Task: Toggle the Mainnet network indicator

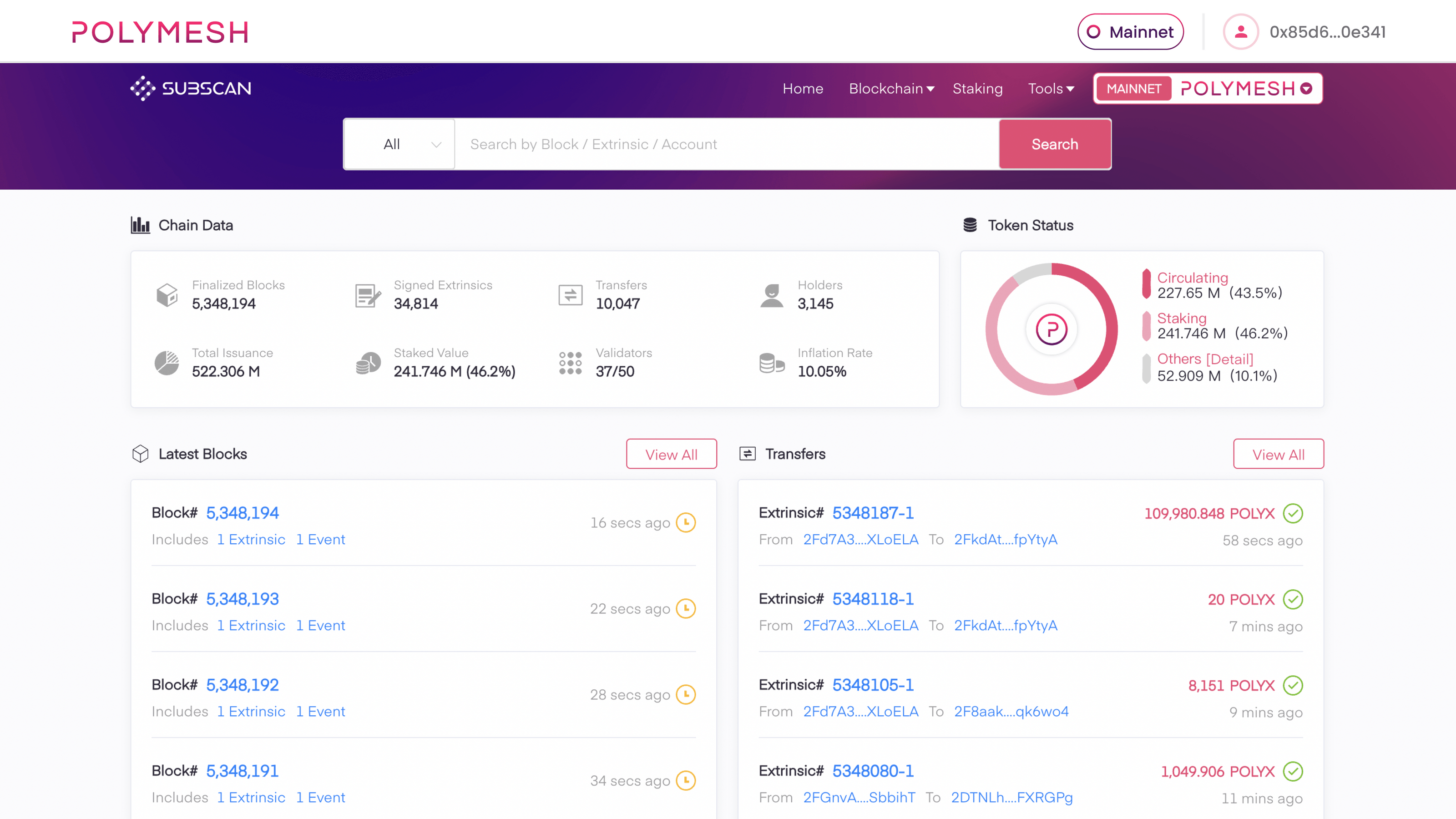Action: pos(1130,32)
